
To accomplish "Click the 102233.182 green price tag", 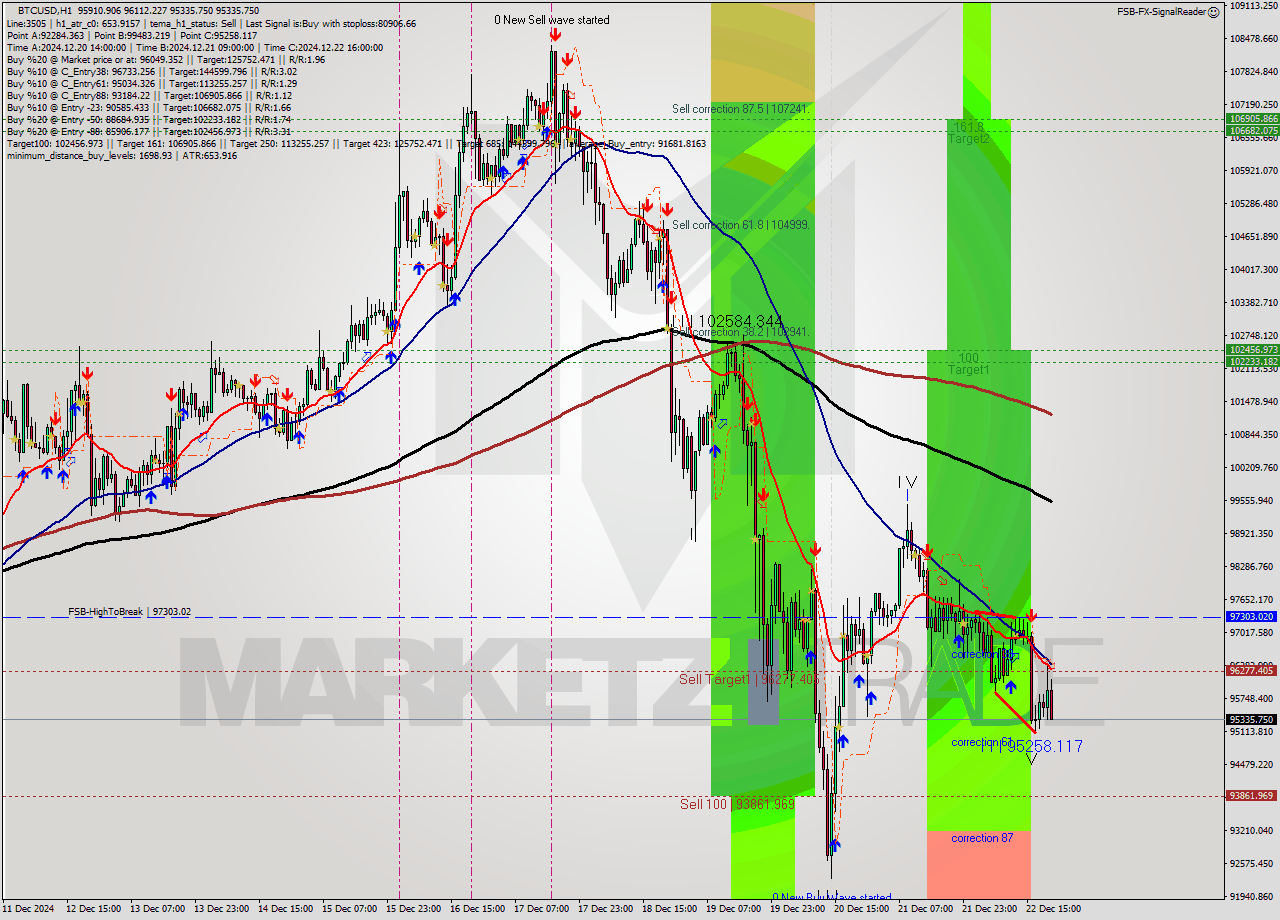I will (1252, 361).
